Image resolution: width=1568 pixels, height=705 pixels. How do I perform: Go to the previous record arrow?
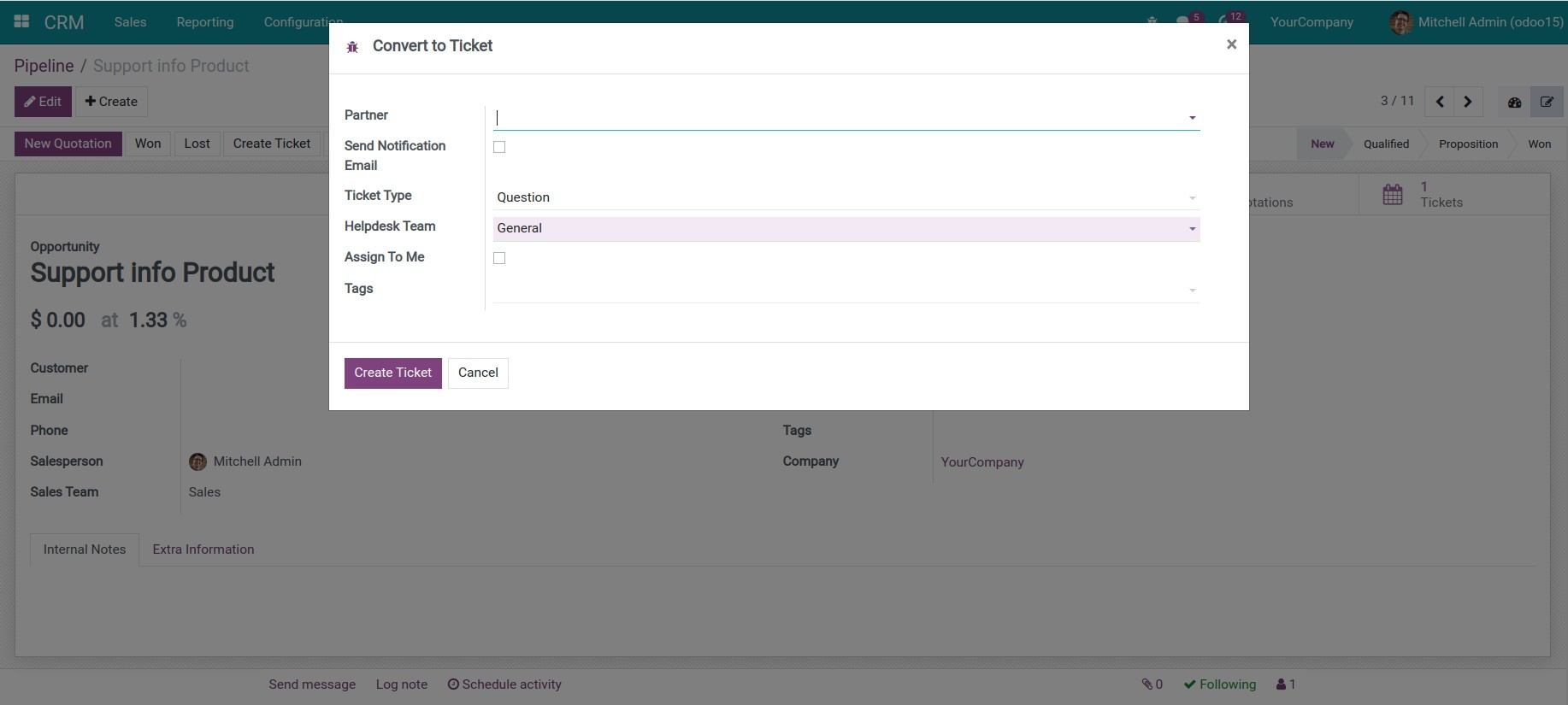pyautogui.click(x=1440, y=102)
